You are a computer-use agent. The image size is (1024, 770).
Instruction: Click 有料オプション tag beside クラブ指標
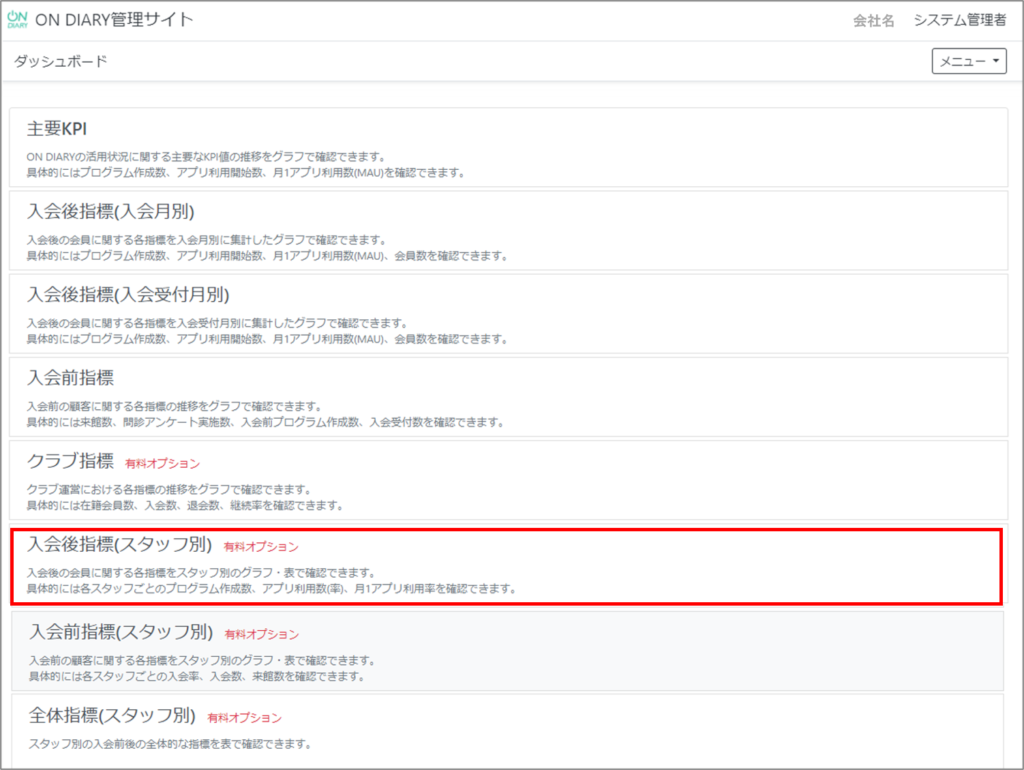[x=162, y=464]
